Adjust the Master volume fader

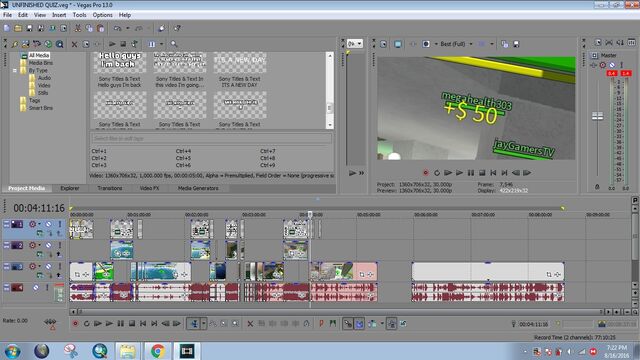(597, 116)
